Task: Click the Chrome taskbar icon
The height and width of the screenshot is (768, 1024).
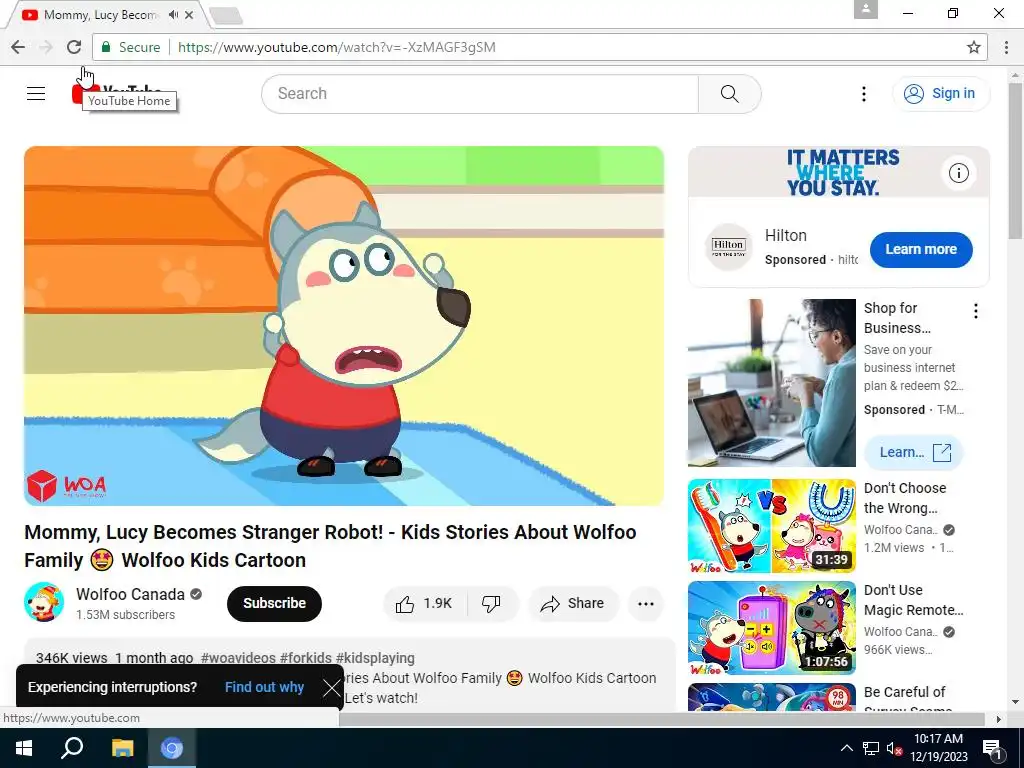Action: (x=172, y=748)
